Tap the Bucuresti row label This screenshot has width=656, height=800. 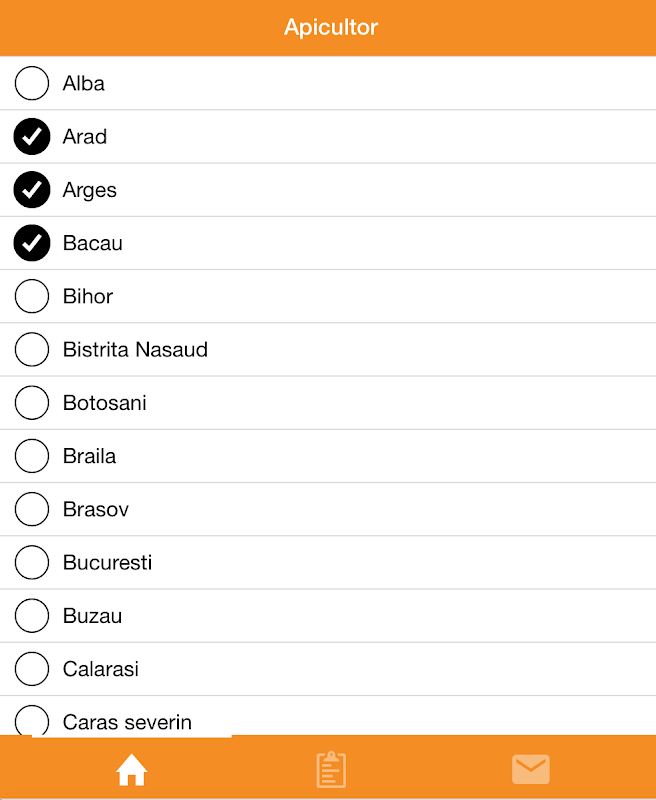click(107, 562)
